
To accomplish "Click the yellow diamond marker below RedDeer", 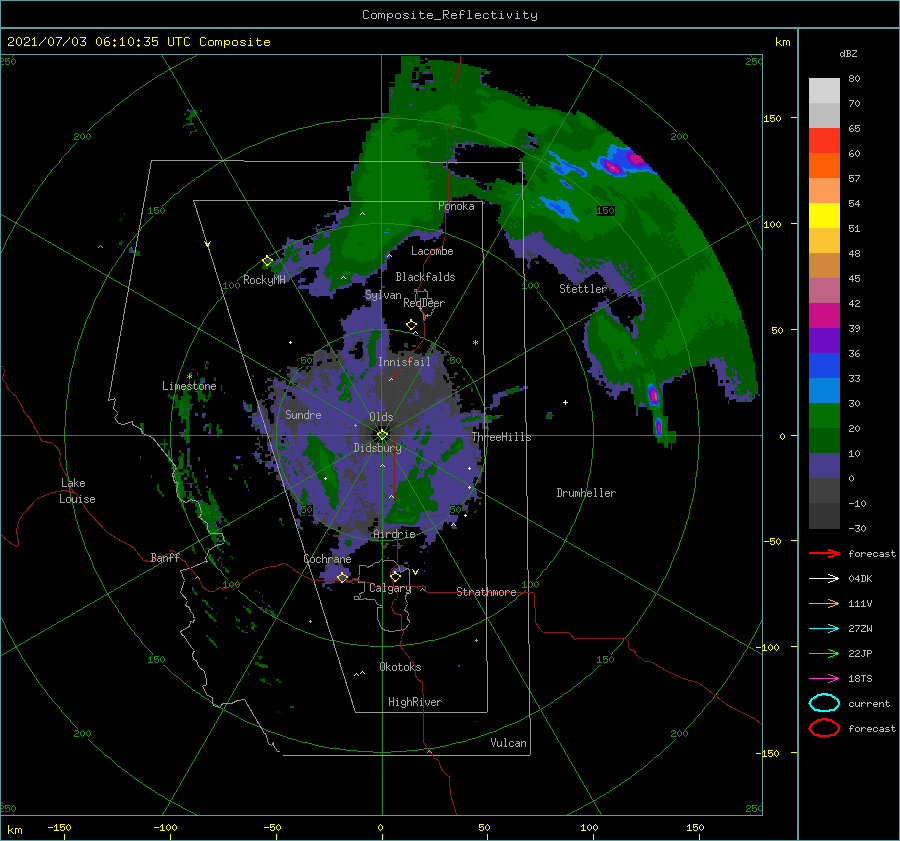I will [411, 325].
